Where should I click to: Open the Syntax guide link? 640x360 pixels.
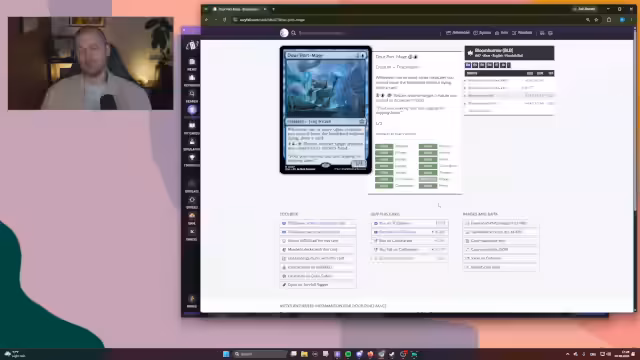point(482,33)
